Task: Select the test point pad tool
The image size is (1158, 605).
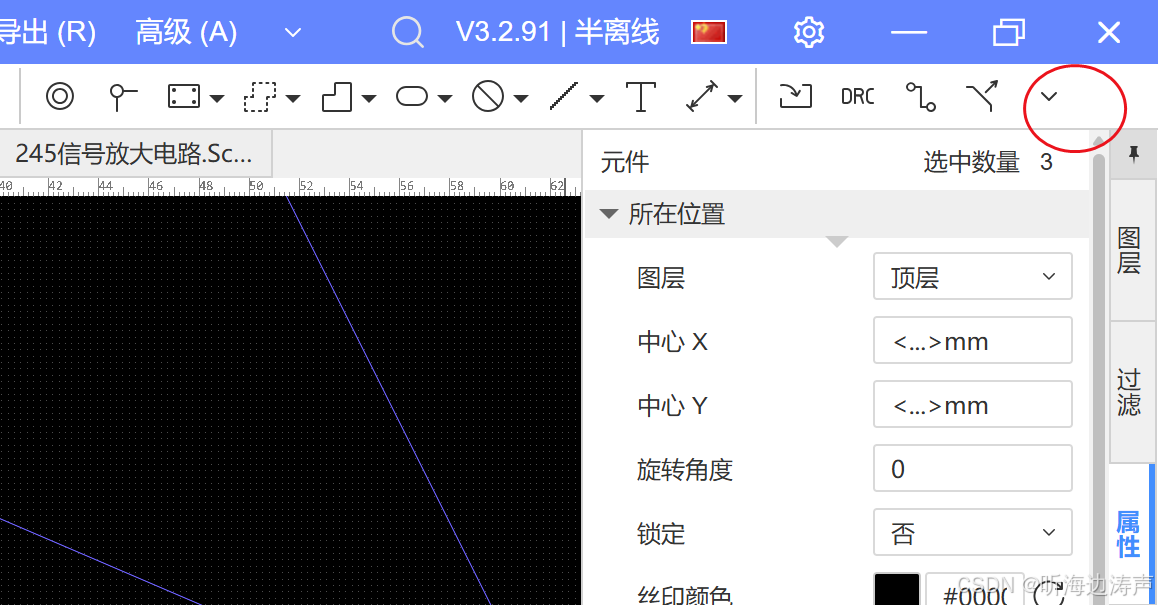Action: click(x=122, y=97)
